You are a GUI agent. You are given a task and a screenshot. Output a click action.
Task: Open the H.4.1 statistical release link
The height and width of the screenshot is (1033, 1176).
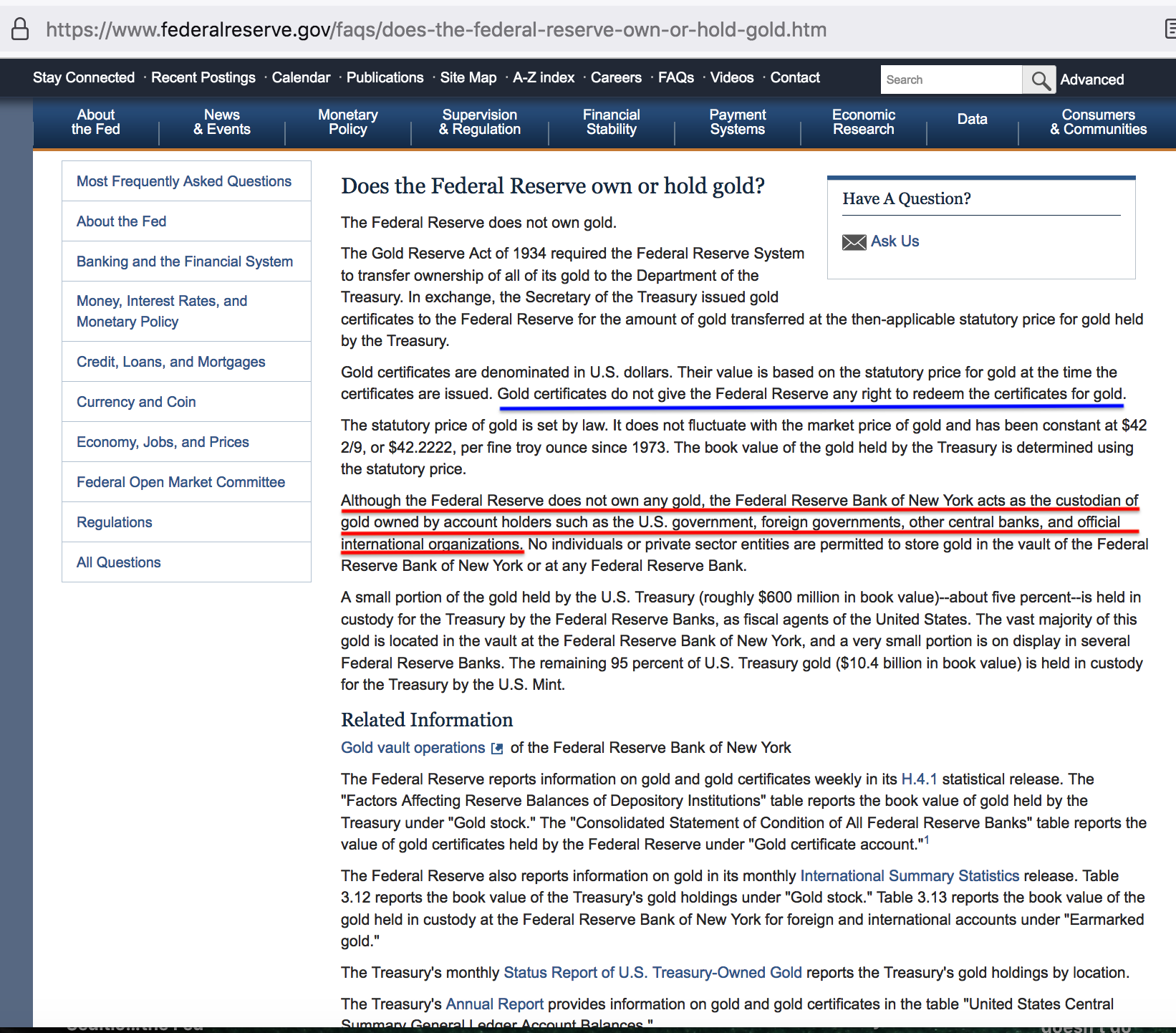pos(920,779)
